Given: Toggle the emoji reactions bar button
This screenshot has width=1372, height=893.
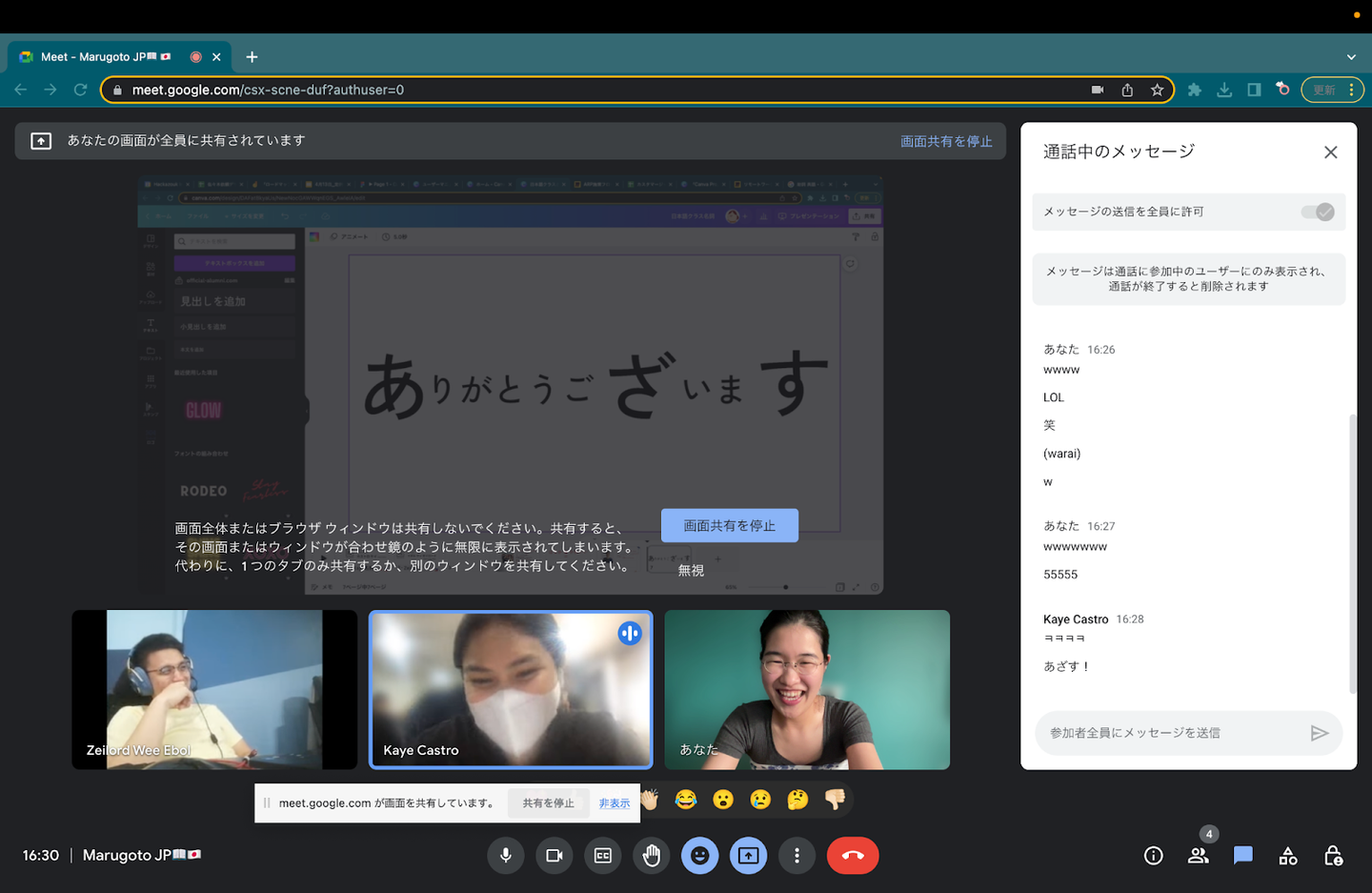Looking at the screenshot, I should (699, 856).
